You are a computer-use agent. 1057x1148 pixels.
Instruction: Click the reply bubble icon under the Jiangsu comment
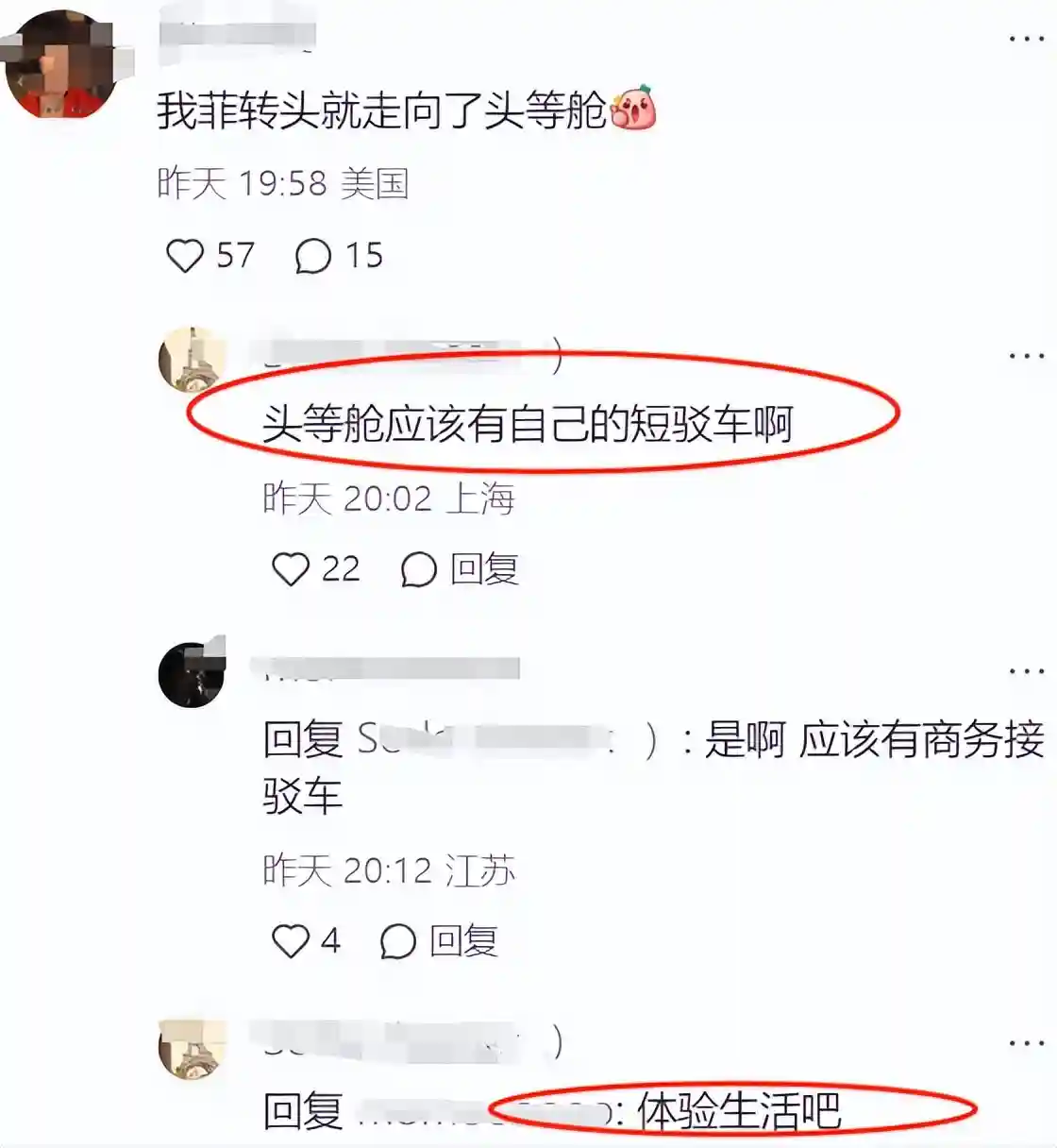pos(397,941)
